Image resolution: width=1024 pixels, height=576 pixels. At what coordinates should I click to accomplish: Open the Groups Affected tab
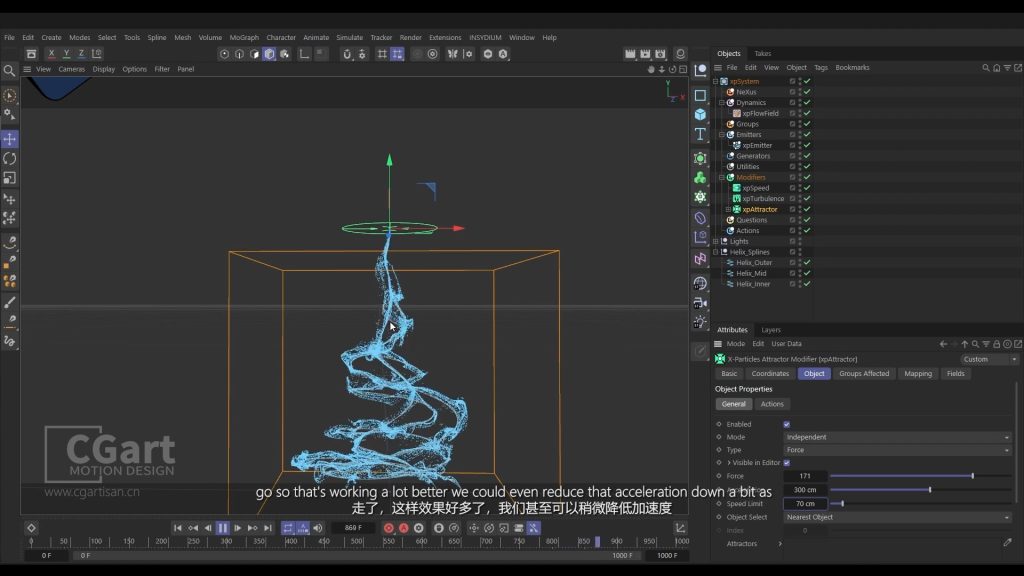[864, 374]
